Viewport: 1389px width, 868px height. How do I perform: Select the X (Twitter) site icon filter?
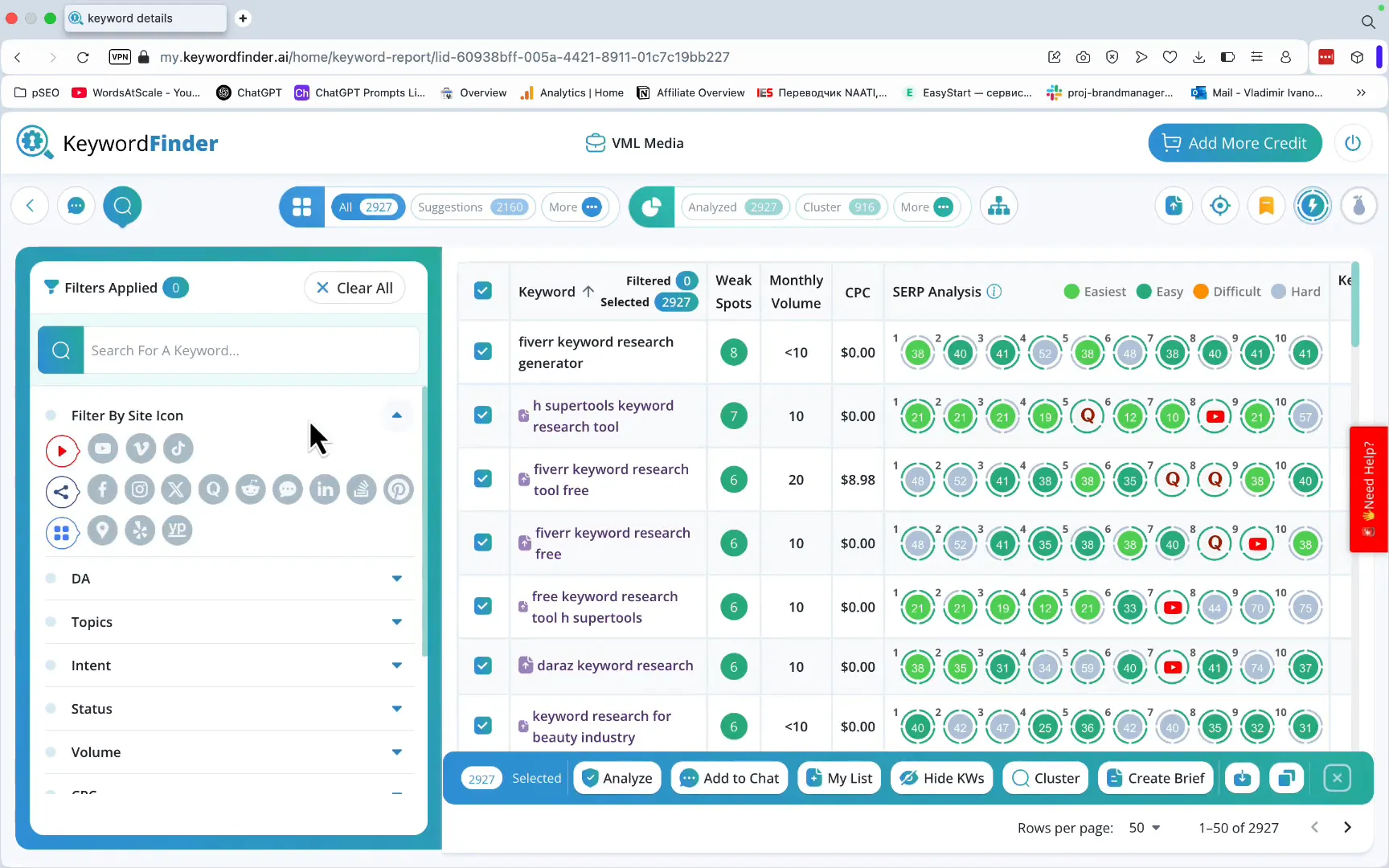(176, 489)
